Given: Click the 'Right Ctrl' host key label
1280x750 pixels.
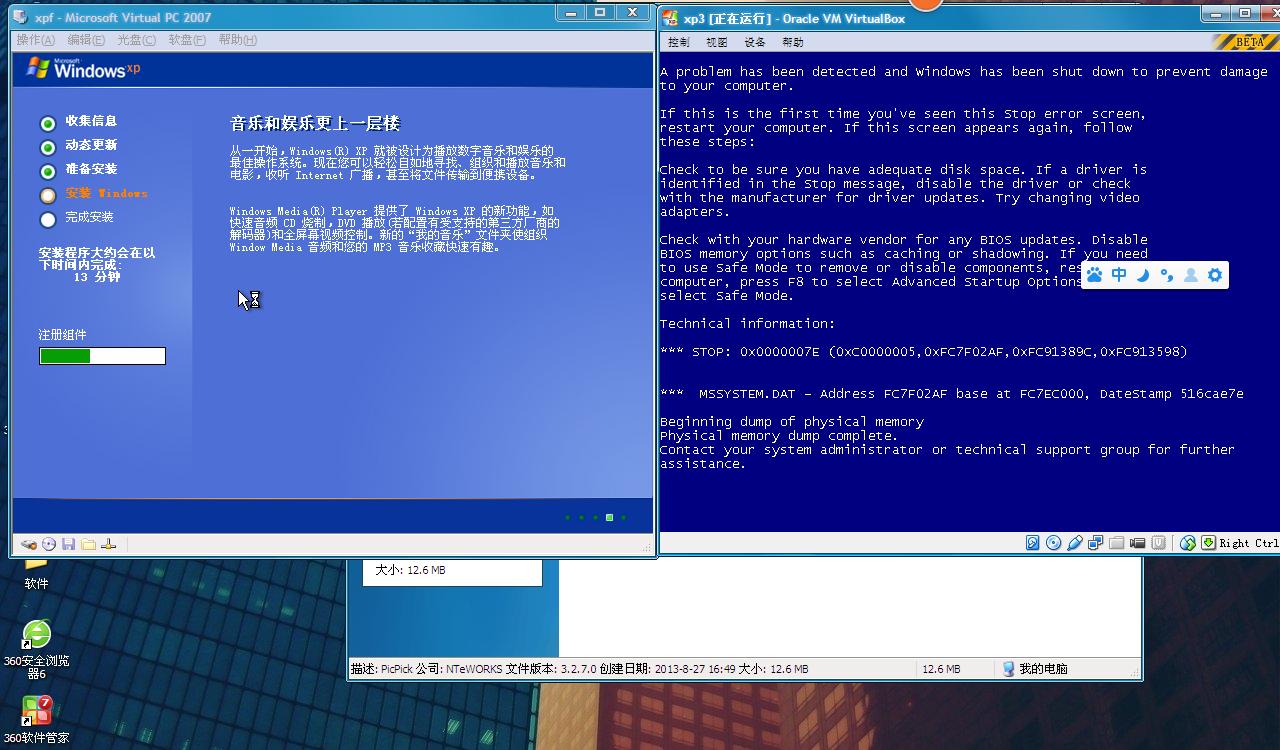Looking at the screenshot, I should (x=1249, y=543).
